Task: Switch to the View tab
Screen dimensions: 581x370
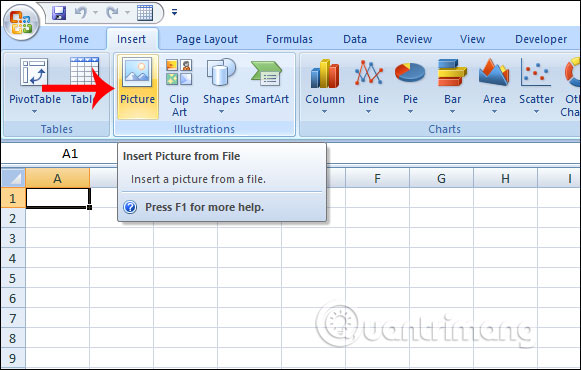Action: (472, 39)
